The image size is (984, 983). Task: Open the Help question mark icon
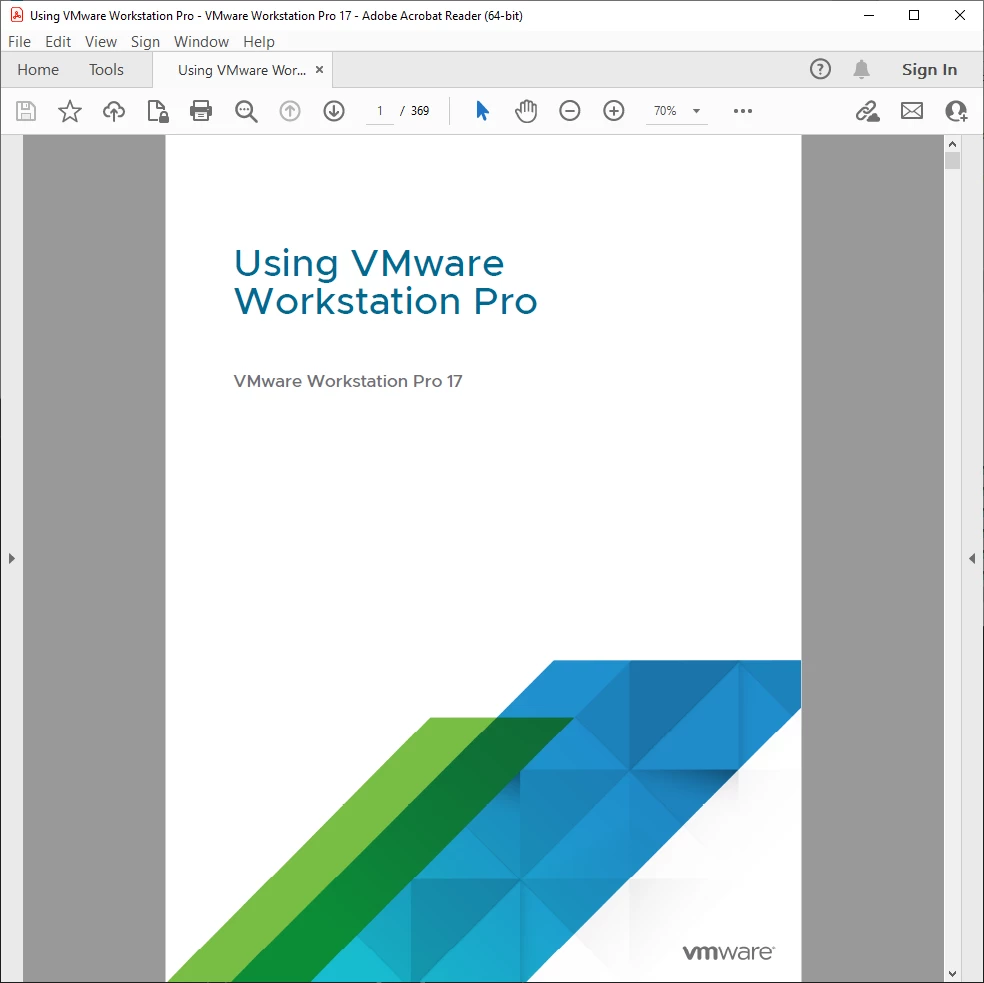point(820,69)
